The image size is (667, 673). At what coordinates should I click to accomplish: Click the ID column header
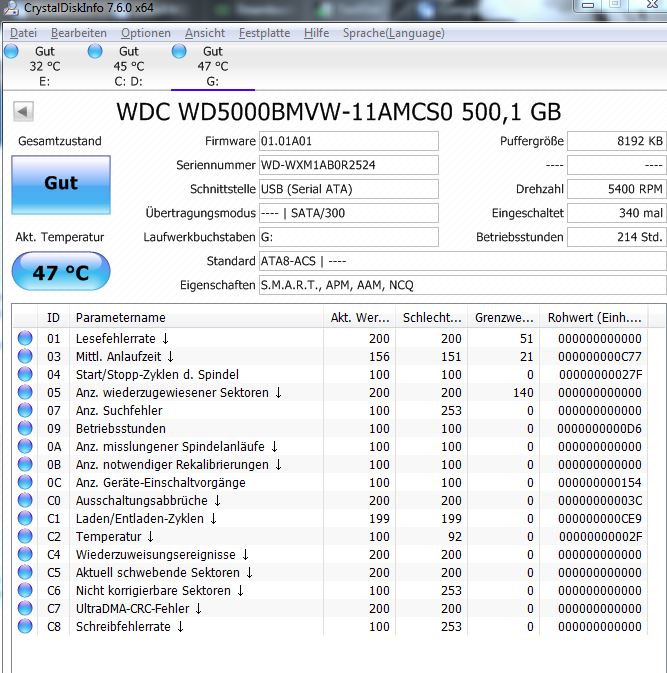[x=54, y=318]
